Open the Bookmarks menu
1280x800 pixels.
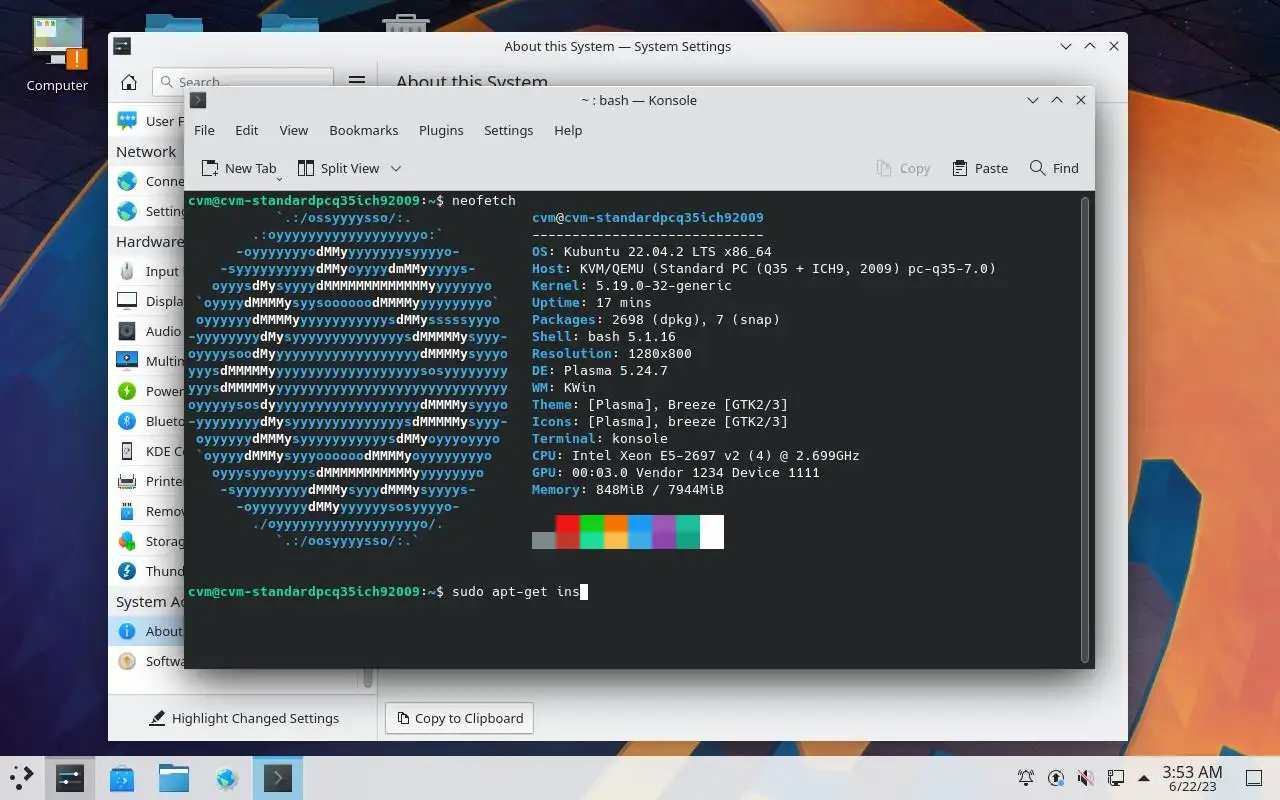click(364, 130)
